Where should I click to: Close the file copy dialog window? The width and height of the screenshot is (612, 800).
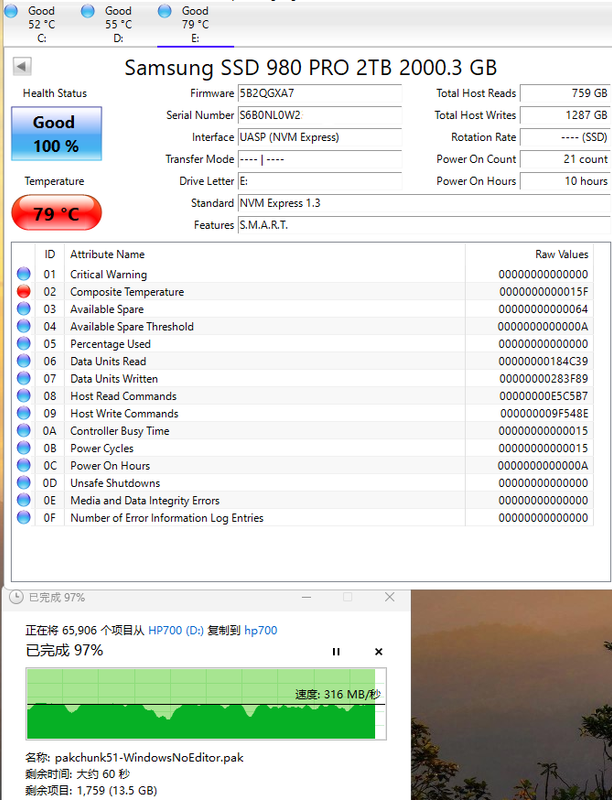click(390, 597)
